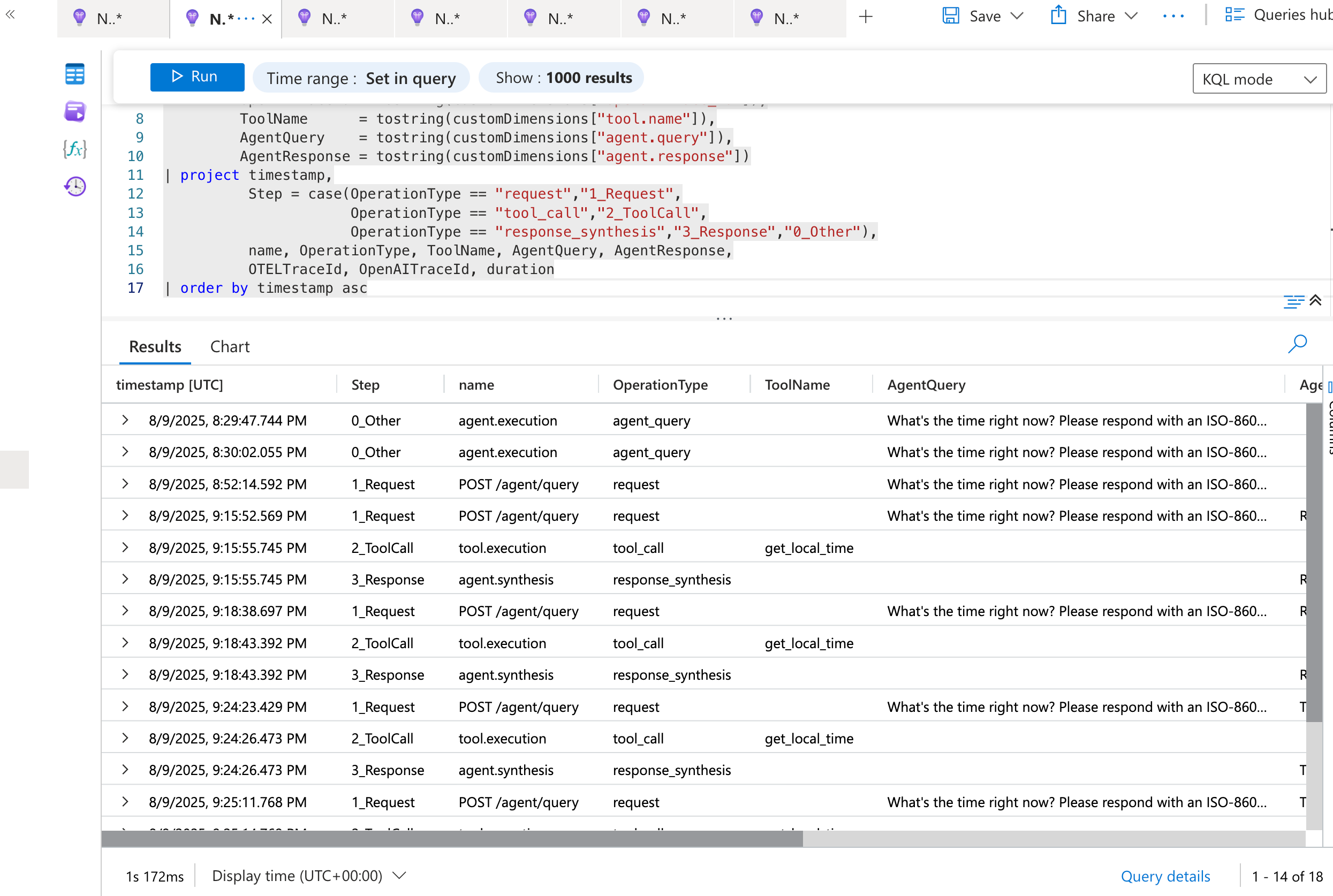Image resolution: width=1333 pixels, height=896 pixels.
Task: Select 2_ToolCall cell at 9:24:26.473 PM
Action: pos(382,738)
